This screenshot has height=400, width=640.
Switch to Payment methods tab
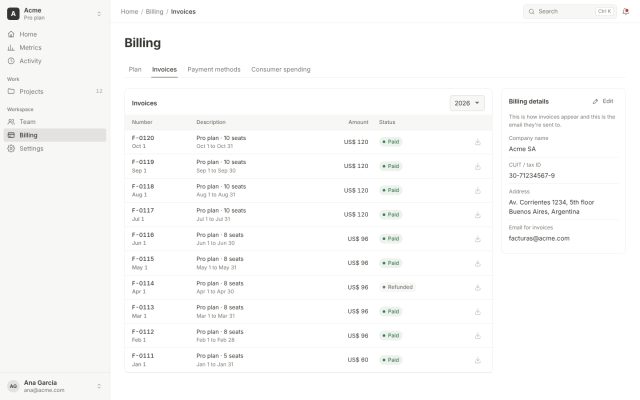coord(214,69)
